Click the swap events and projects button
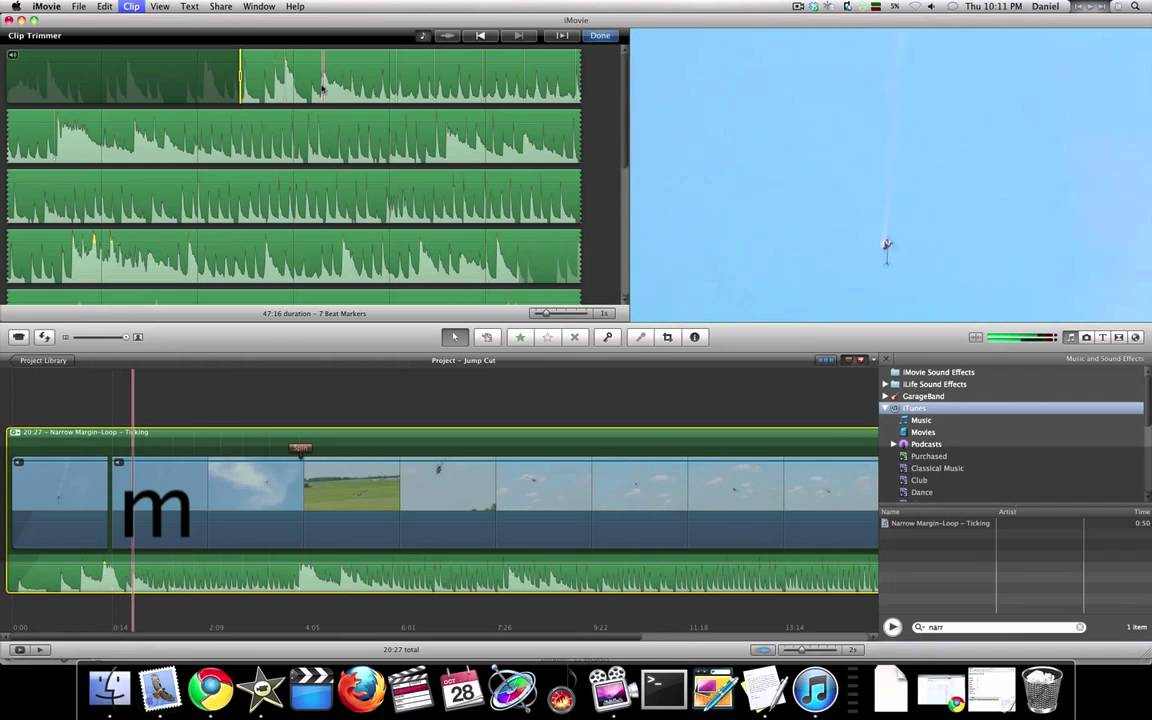This screenshot has height=720, width=1152. click(45, 337)
